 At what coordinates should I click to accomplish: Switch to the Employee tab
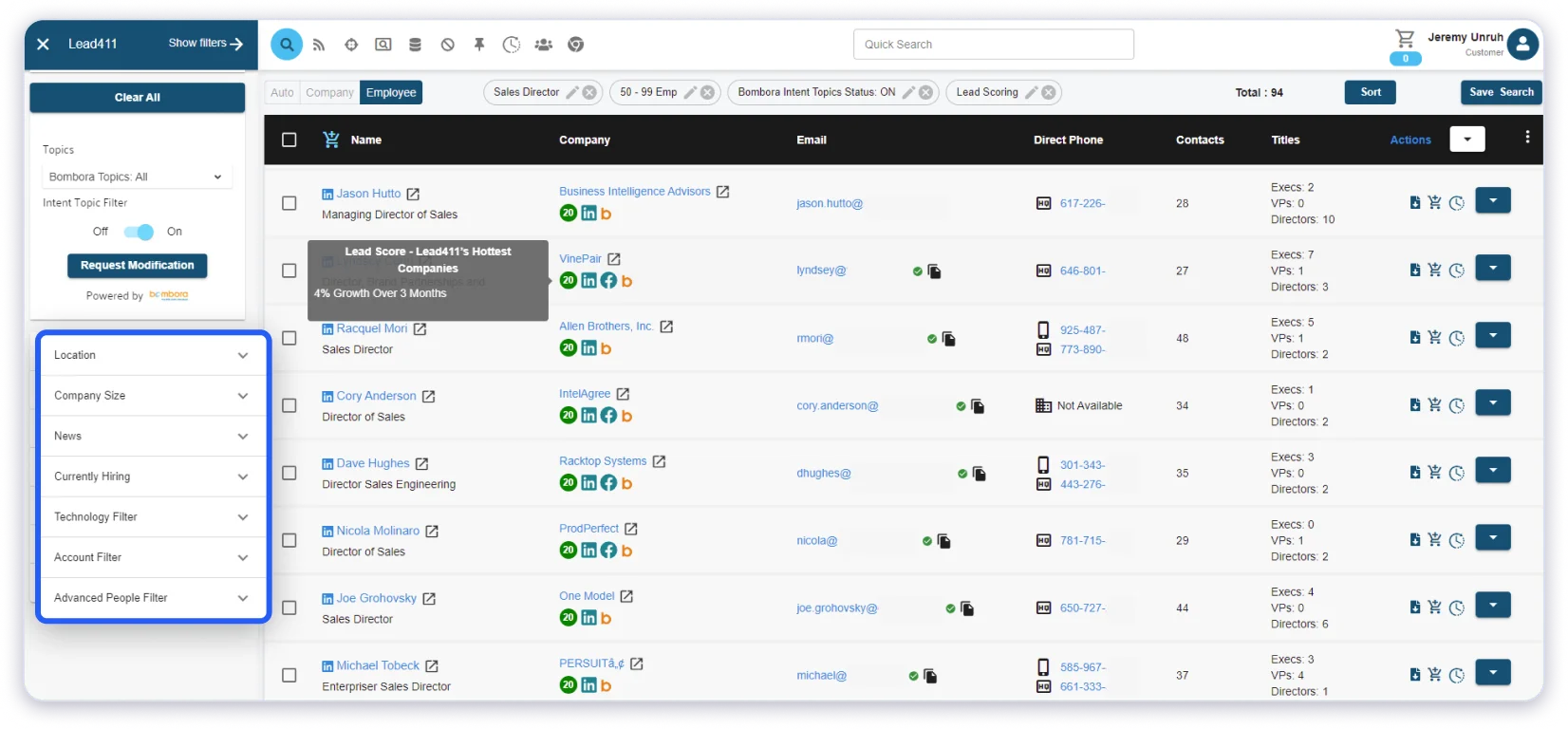pos(391,92)
